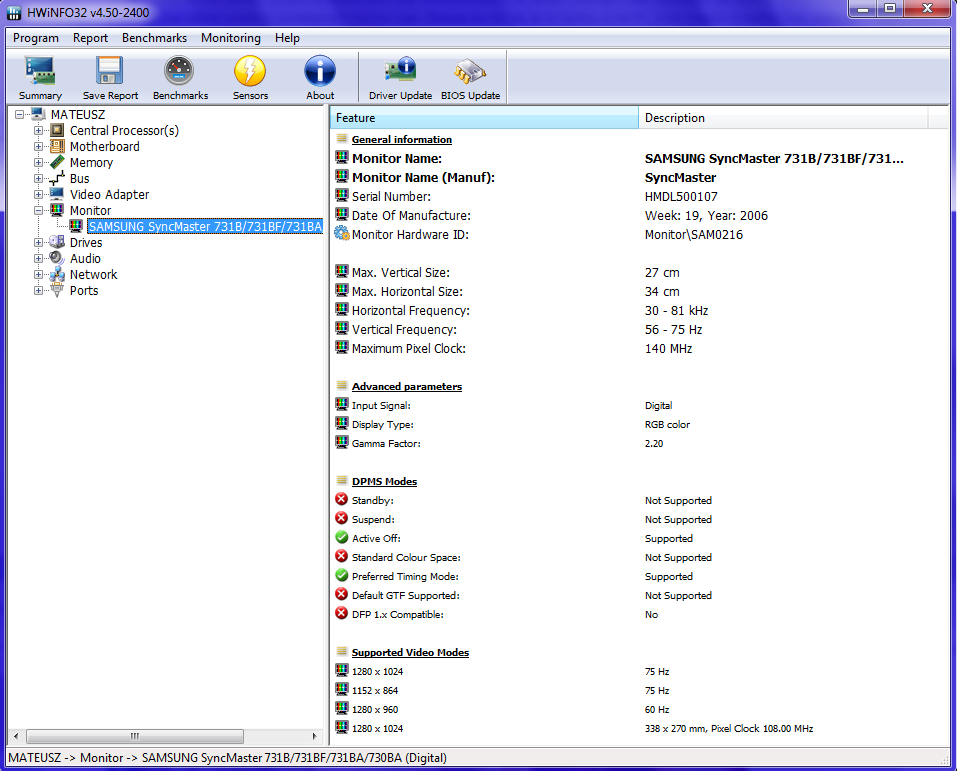
Task: Expand the Motherboard node
Action: coord(38,147)
